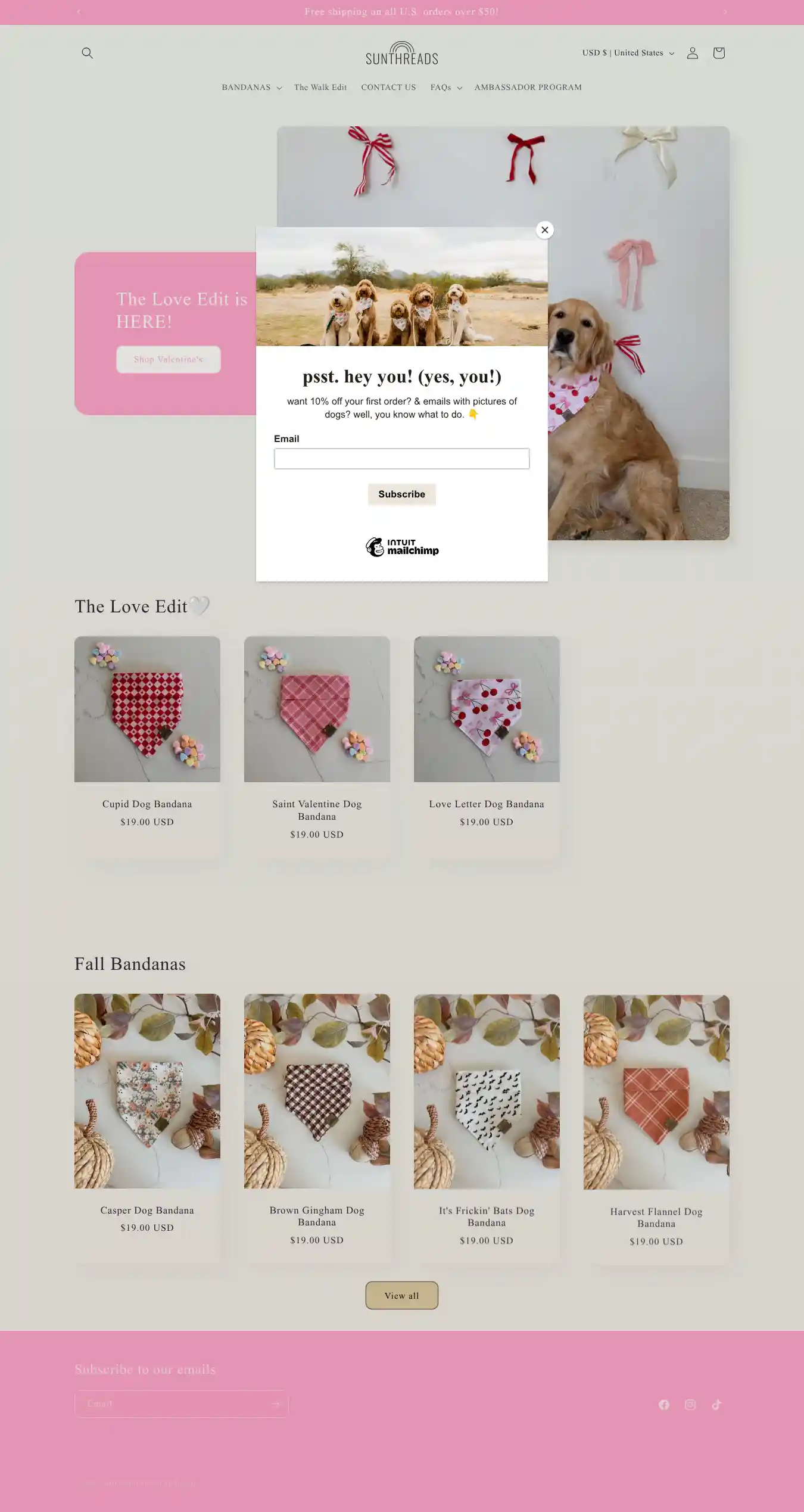Expand the BANDANAS menu dropdown
The width and height of the screenshot is (804, 1512).
click(251, 88)
